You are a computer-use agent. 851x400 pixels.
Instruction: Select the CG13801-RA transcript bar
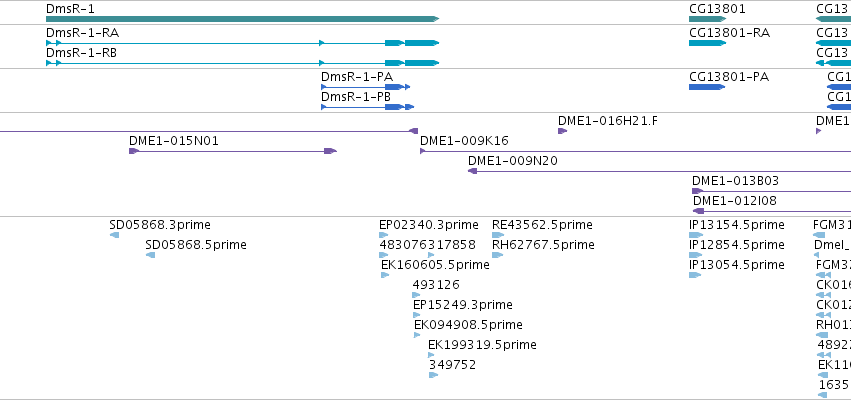coord(707,43)
